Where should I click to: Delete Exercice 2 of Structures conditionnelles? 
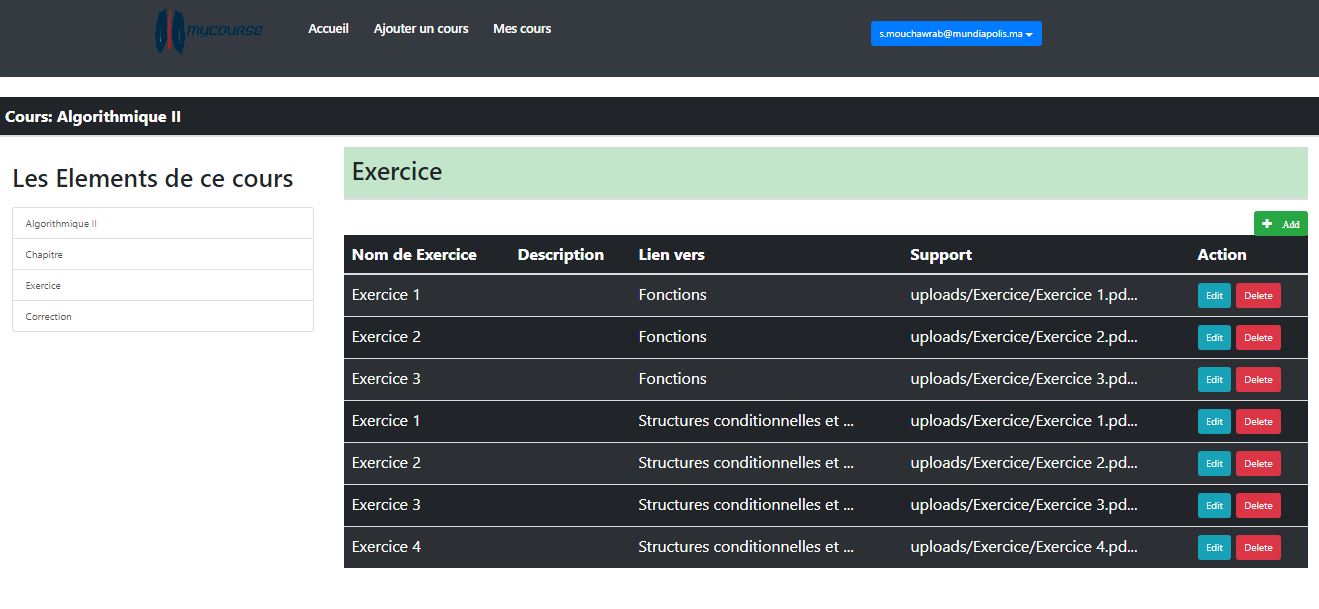tap(1258, 464)
